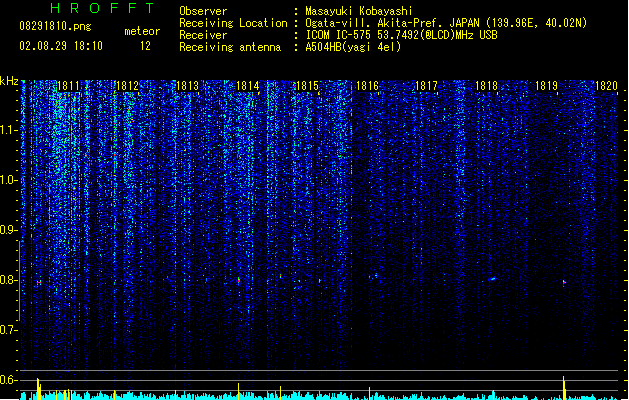Click the 1.0 kHz axis label
This screenshot has height=400, width=629.
[8, 180]
